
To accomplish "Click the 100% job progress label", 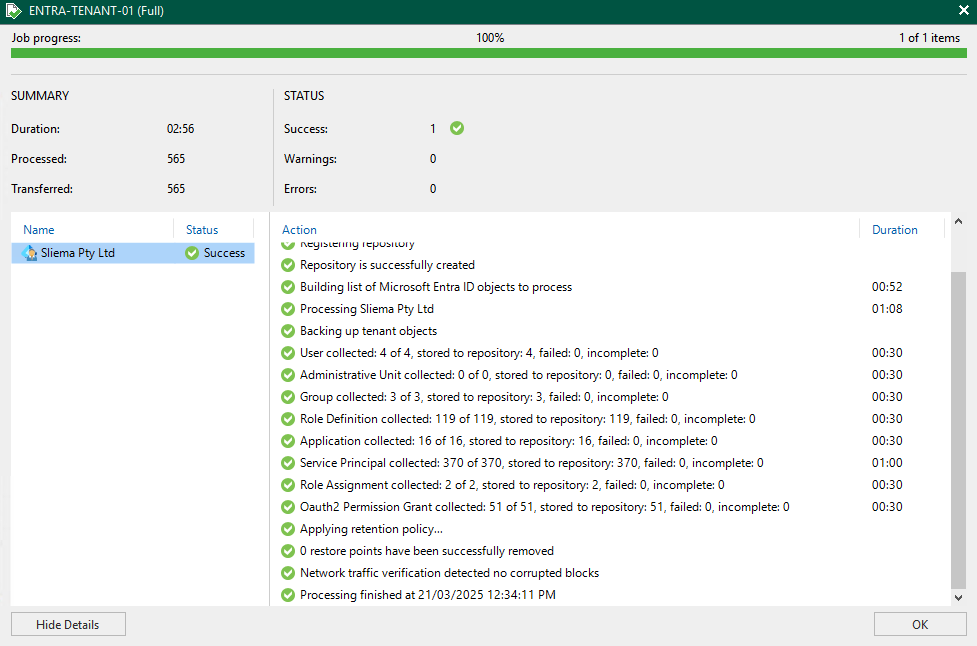I will [x=490, y=38].
